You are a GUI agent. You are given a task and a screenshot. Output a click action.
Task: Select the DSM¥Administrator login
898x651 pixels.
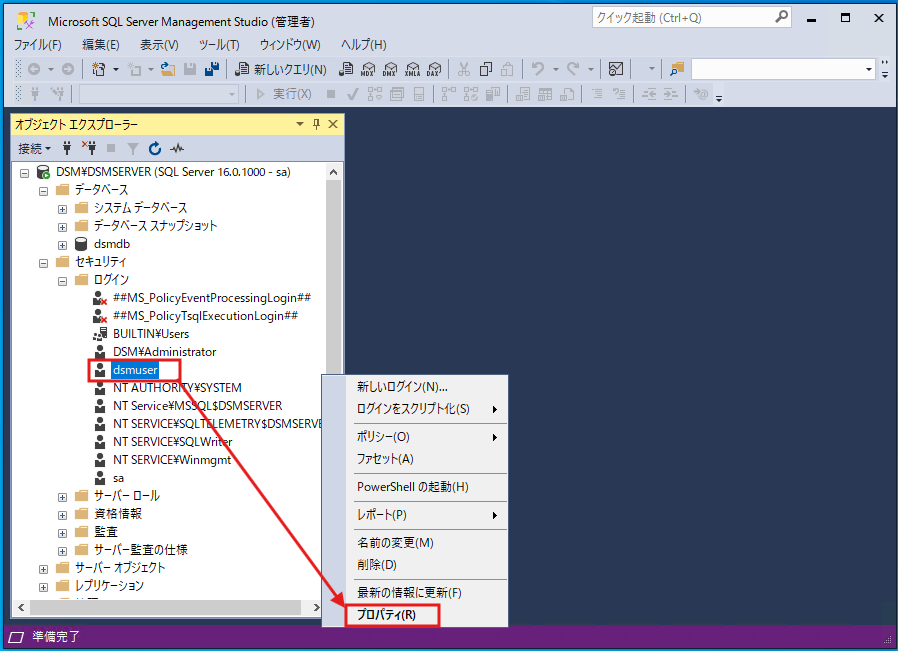point(164,352)
